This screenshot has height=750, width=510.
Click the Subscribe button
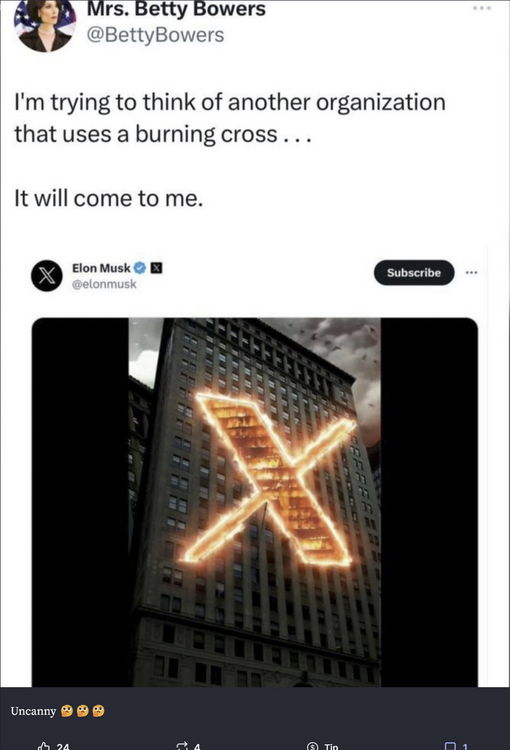point(414,273)
